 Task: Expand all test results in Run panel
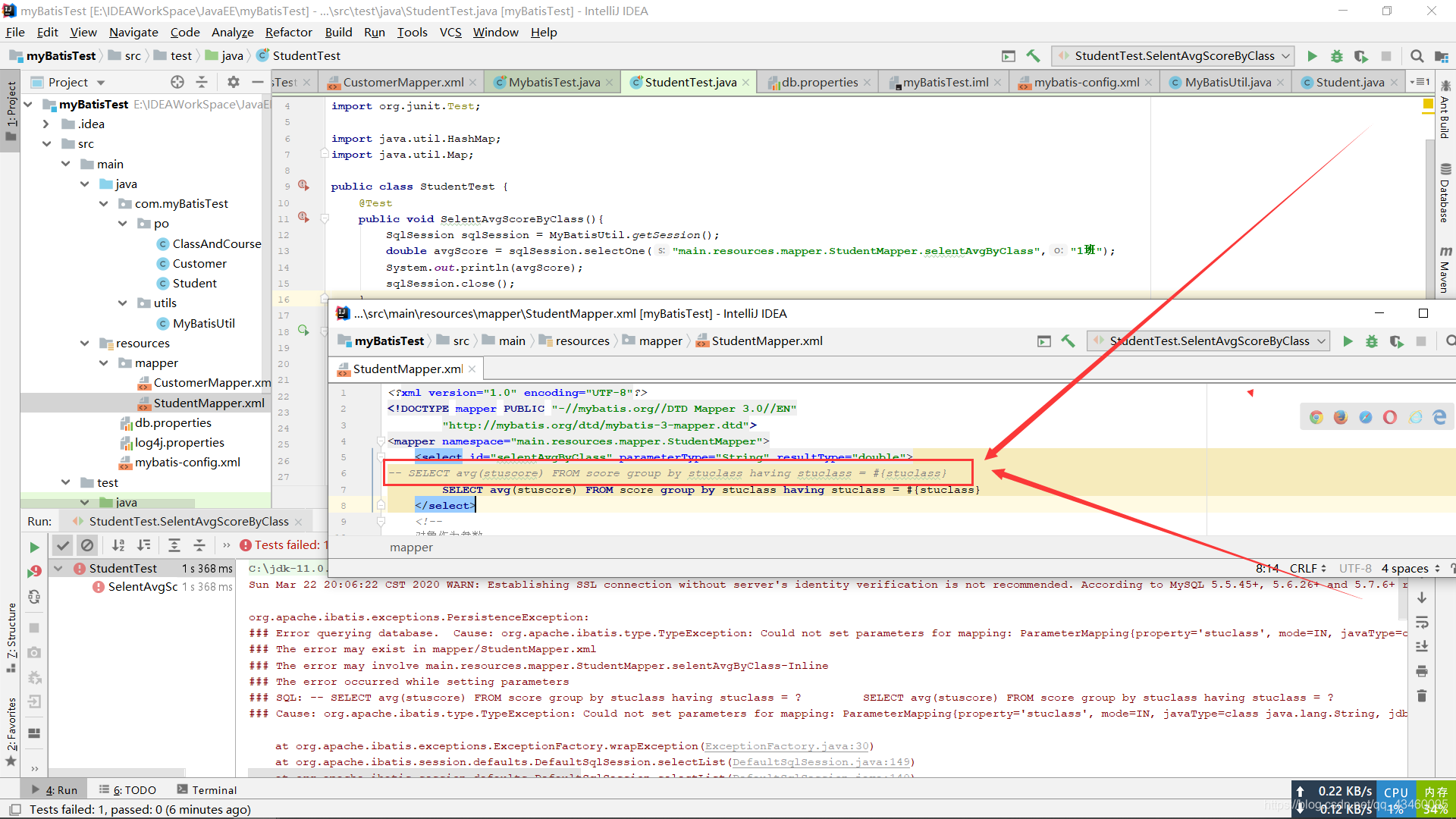(174, 545)
